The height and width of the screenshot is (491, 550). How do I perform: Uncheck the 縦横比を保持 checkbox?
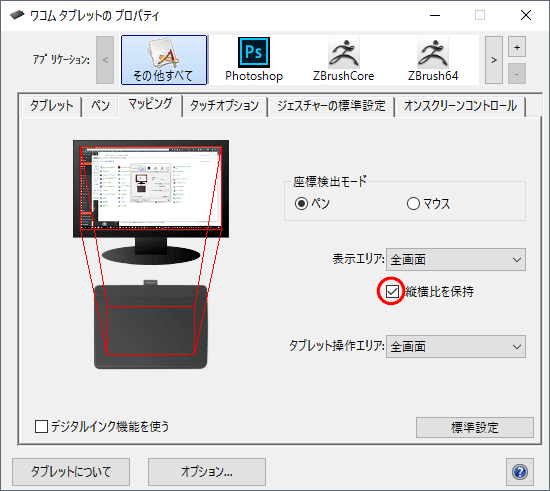coord(392,291)
